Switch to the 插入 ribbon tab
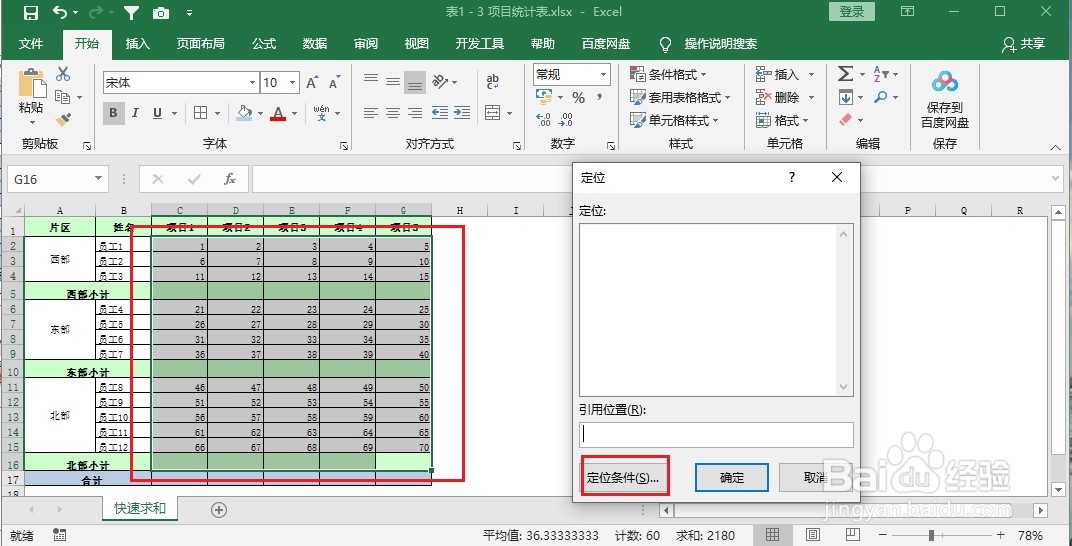Screen dimensions: 1072x546 click(137, 44)
